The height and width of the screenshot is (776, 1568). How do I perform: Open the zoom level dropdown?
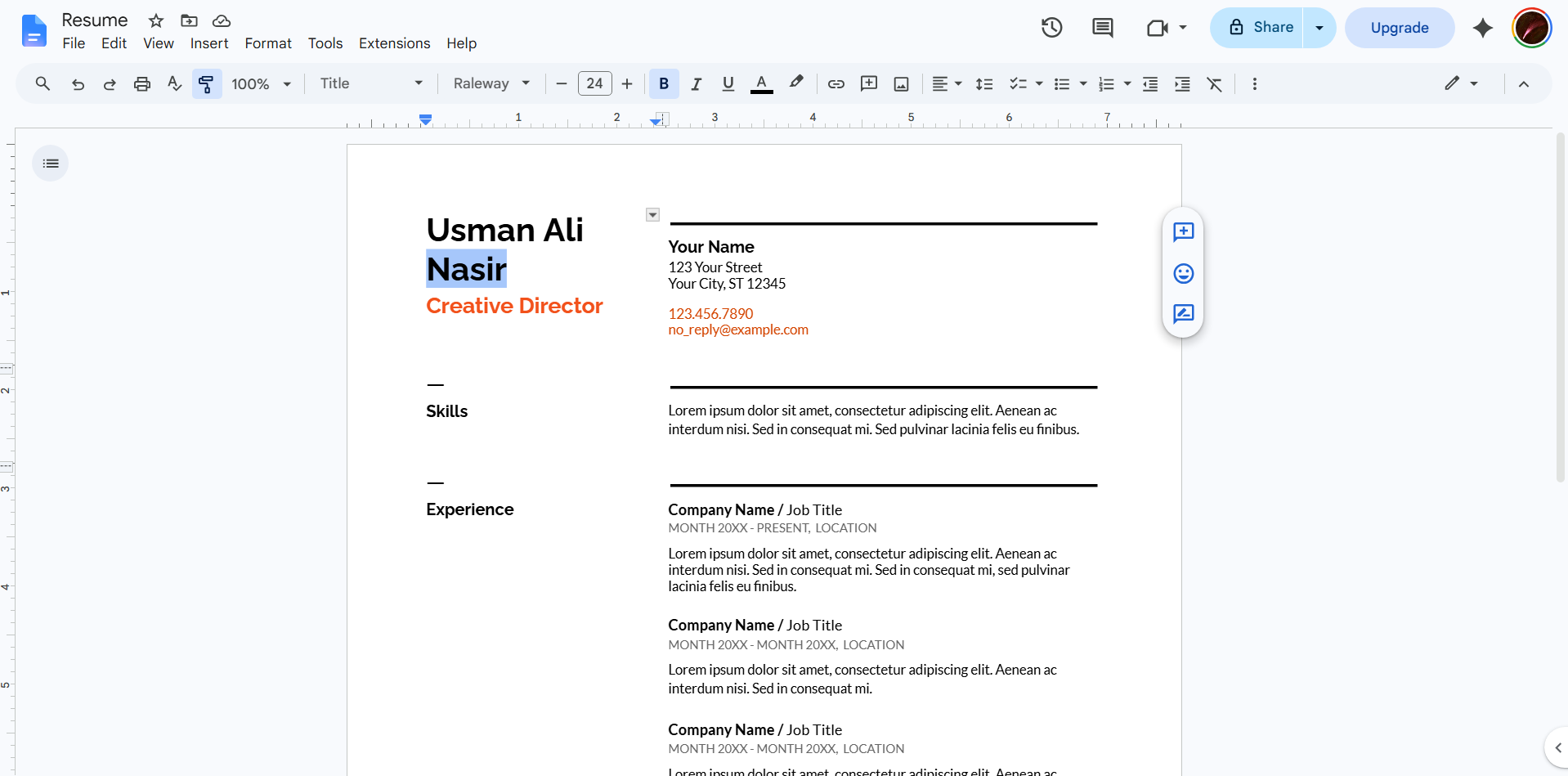coord(262,83)
